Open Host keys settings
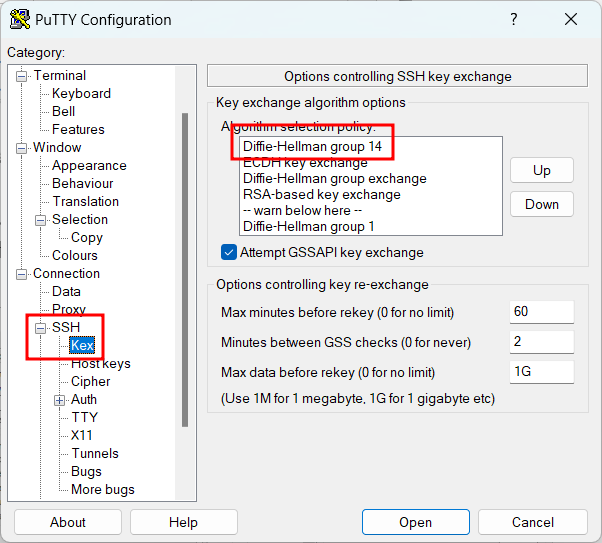 pyautogui.click(x=101, y=363)
